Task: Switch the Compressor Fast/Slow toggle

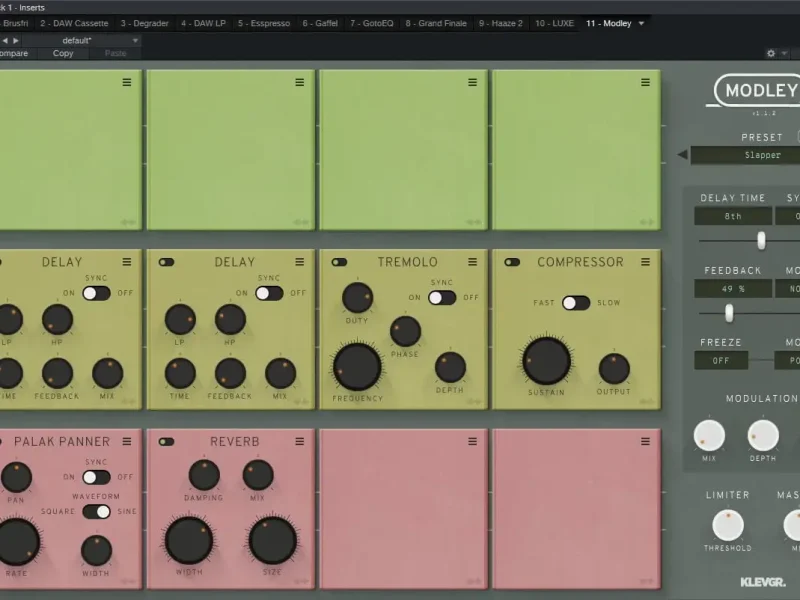Action: 576,303
